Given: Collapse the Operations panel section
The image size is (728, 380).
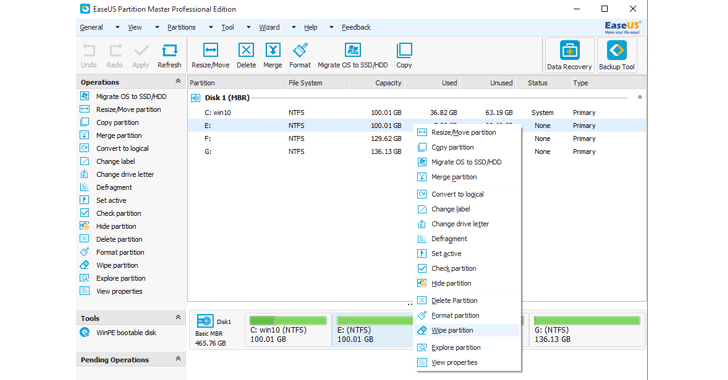Looking at the screenshot, I should click(178, 81).
